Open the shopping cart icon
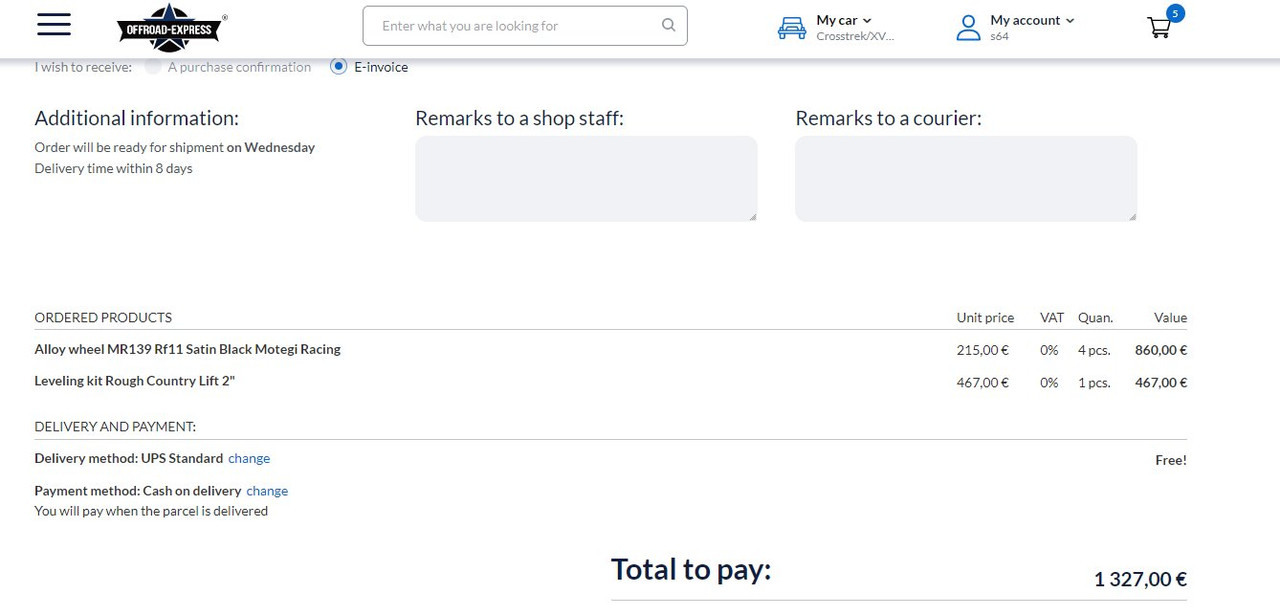 (1159, 28)
